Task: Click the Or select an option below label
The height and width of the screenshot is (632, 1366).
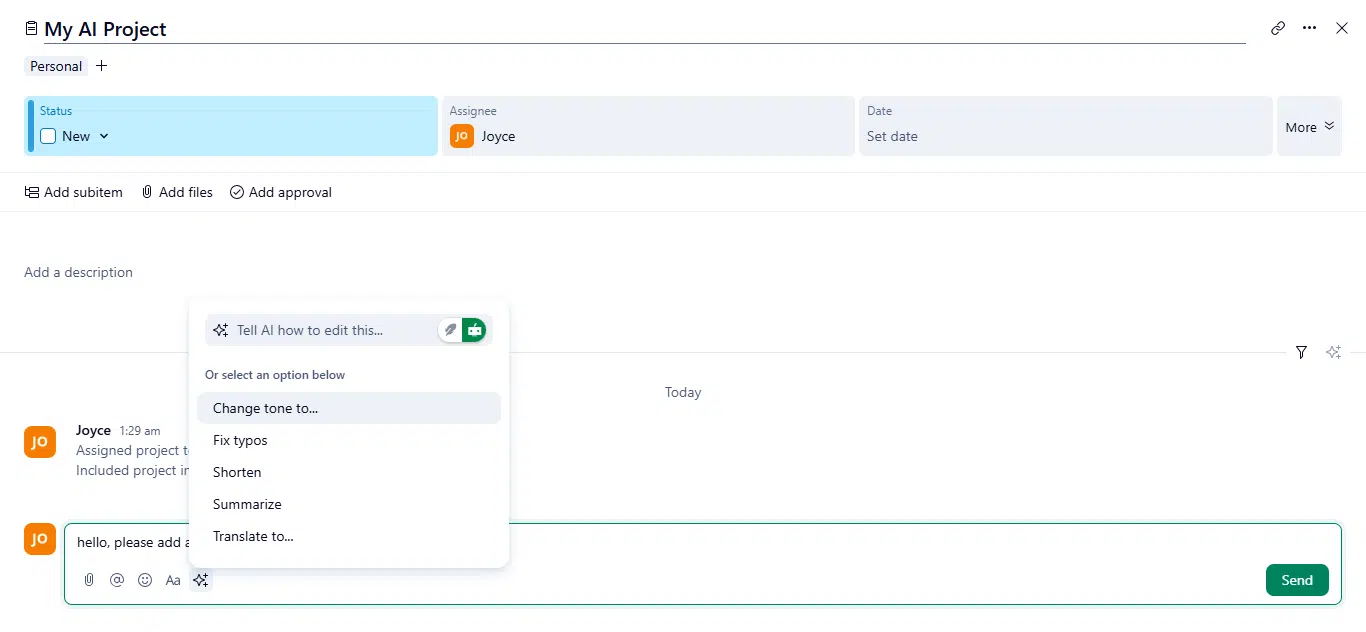Action: 275,375
